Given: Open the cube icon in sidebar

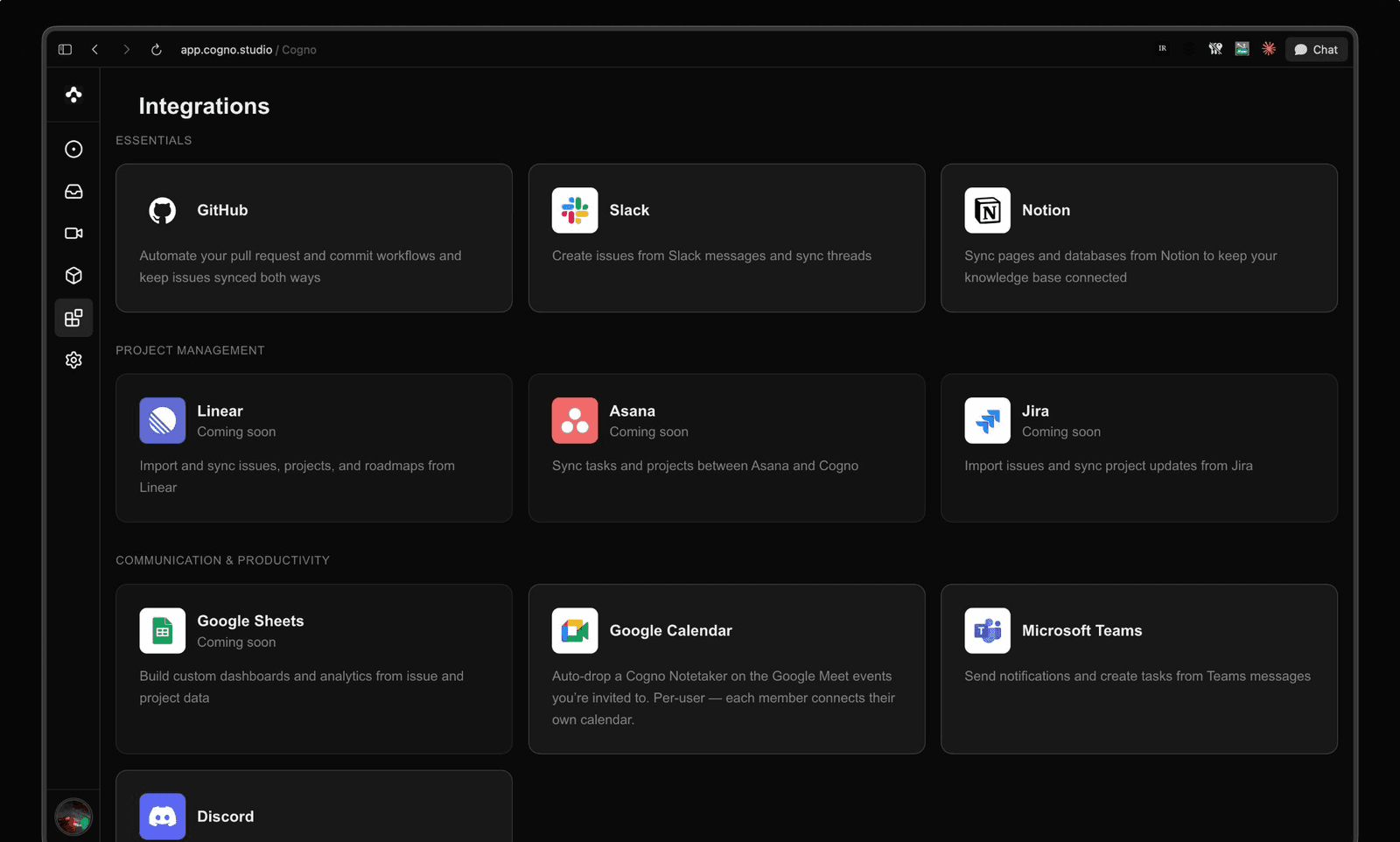Looking at the screenshot, I should click(73, 276).
